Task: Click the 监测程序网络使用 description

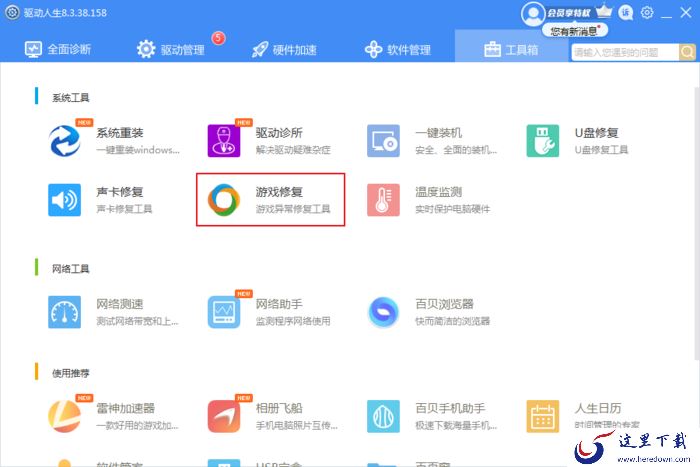Action: (293, 321)
